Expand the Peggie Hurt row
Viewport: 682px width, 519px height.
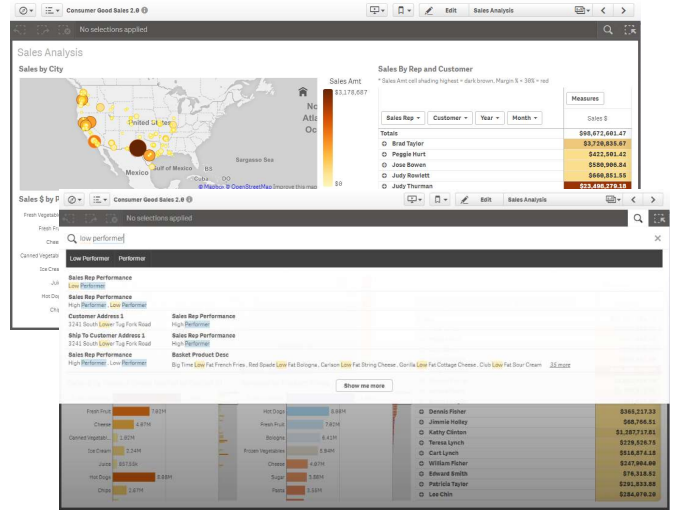coord(385,155)
